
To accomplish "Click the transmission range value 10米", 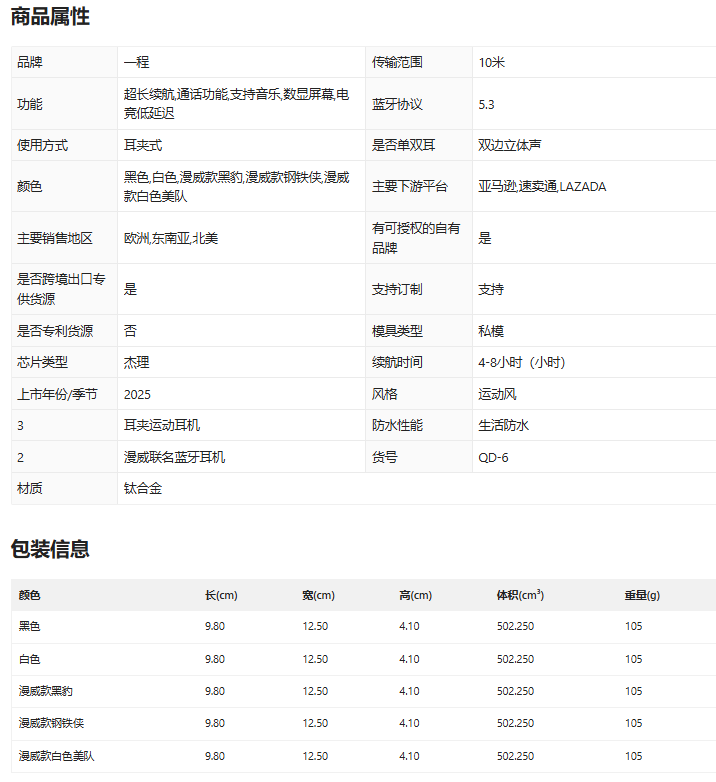I will [x=492, y=62].
